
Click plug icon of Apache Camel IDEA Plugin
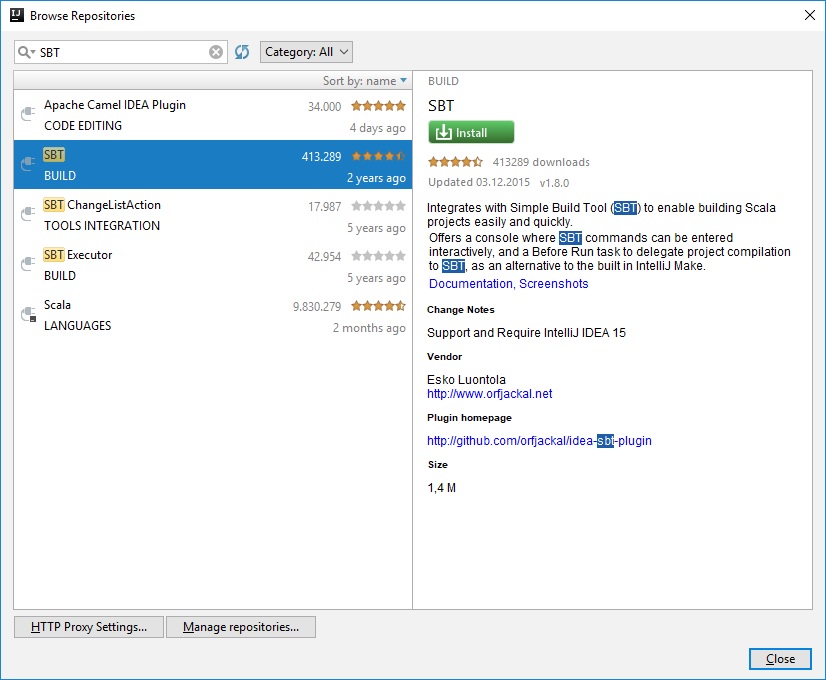point(28,113)
